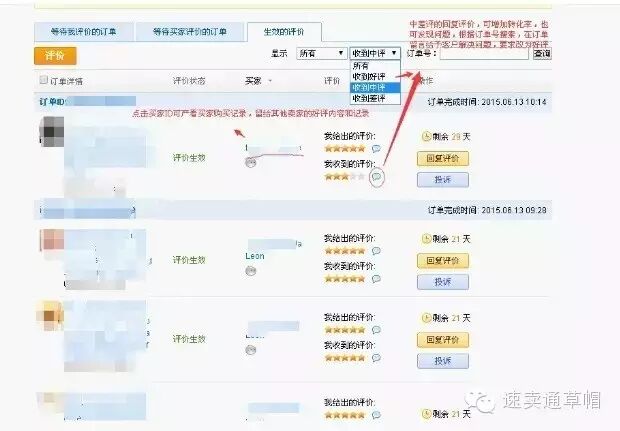
Task: Choose 收到差评 from the dropdown list
Action: (375, 98)
